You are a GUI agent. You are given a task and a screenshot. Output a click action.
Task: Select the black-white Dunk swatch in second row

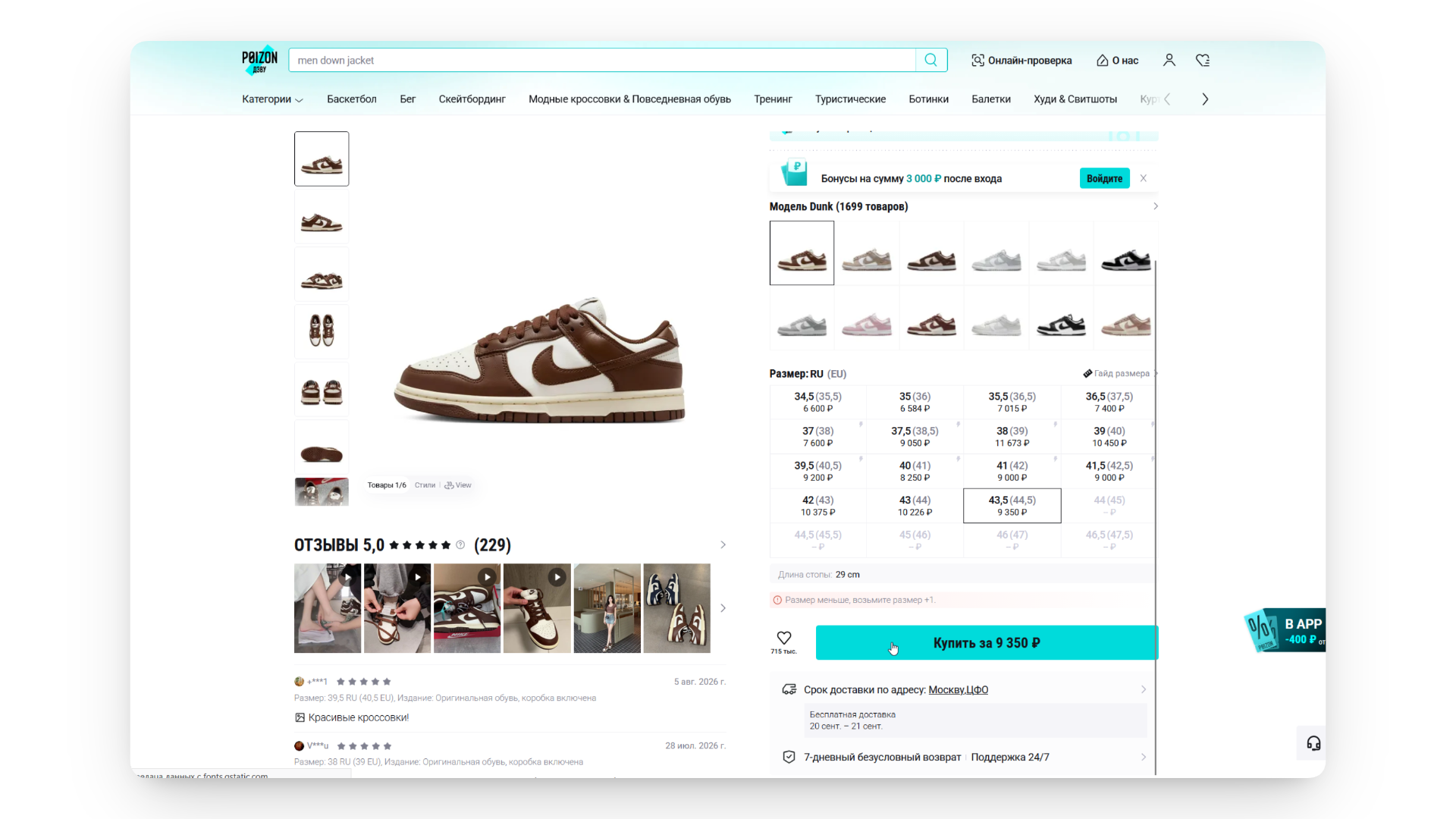tap(1061, 318)
